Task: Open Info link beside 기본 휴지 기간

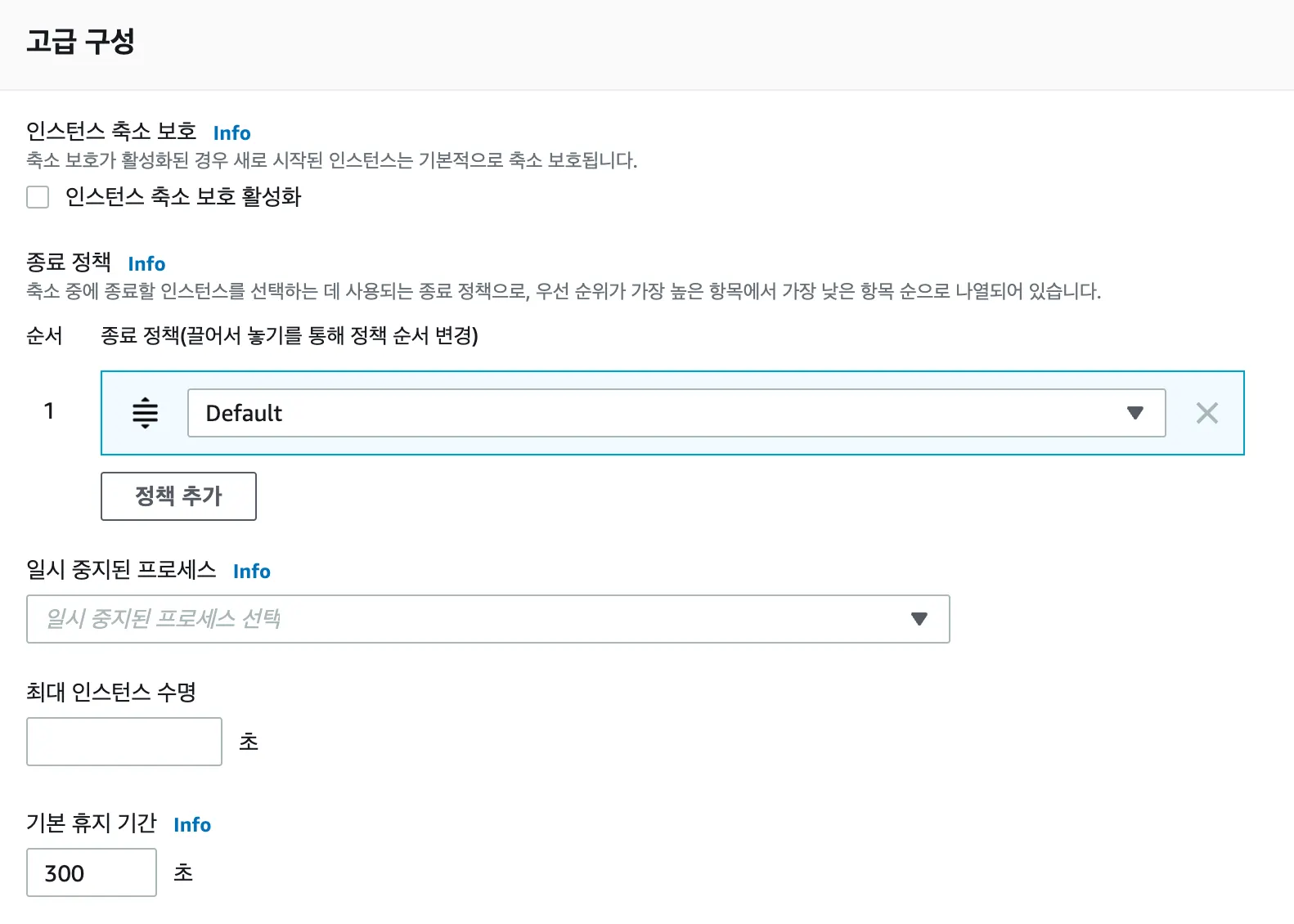Action: [192, 825]
